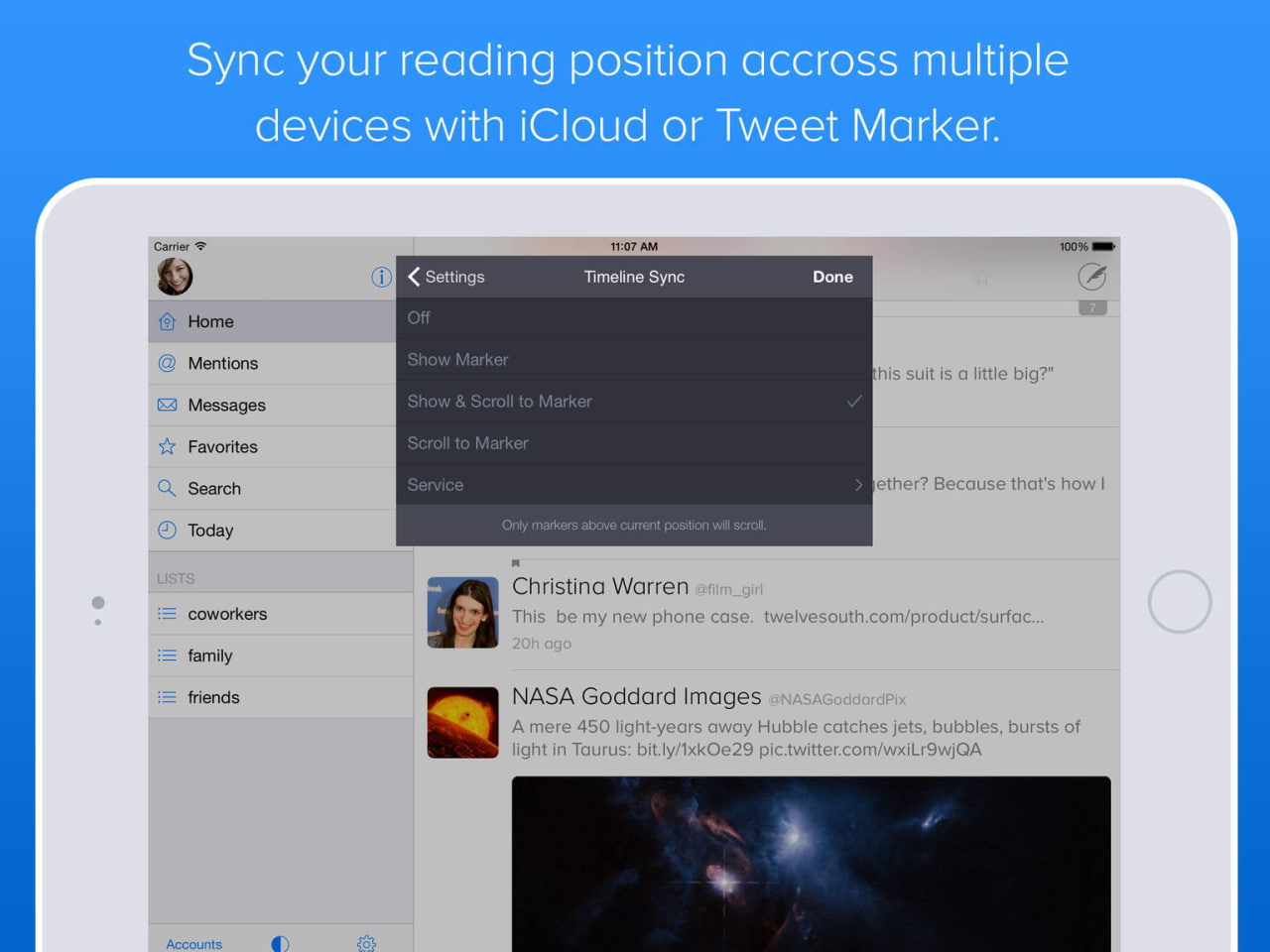Open the NASA Goddard Images avatar
This screenshot has height=952, width=1270.
tap(462, 723)
